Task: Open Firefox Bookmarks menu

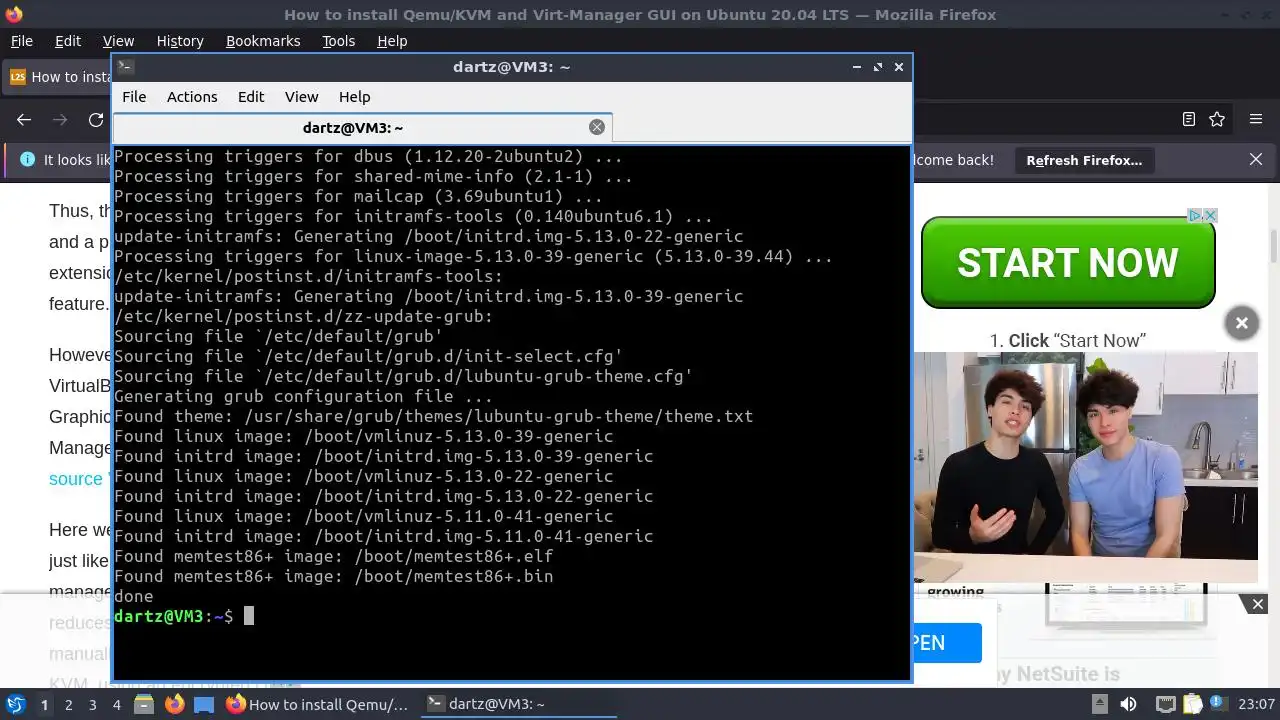Action: pyautogui.click(x=263, y=41)
